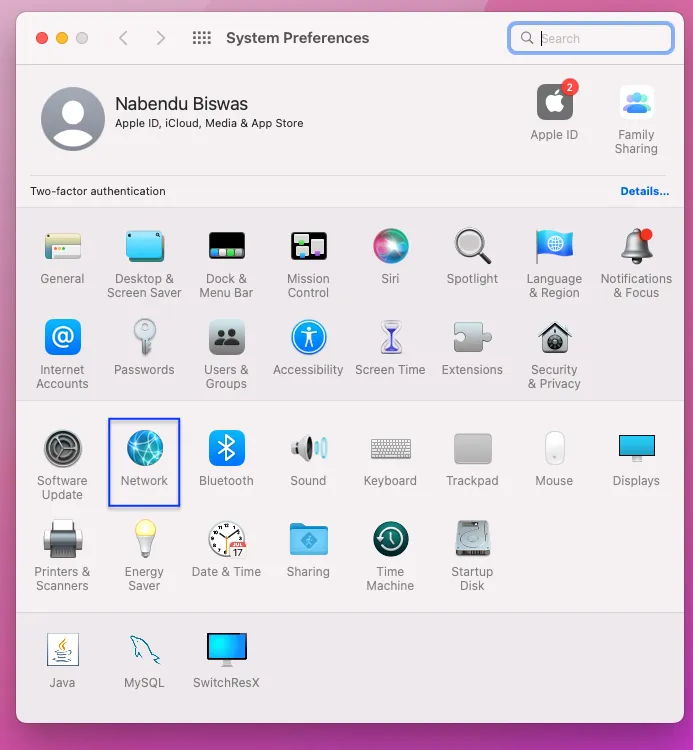Go back with the left chevron
The image size is (693, 750).
point(123,38)
